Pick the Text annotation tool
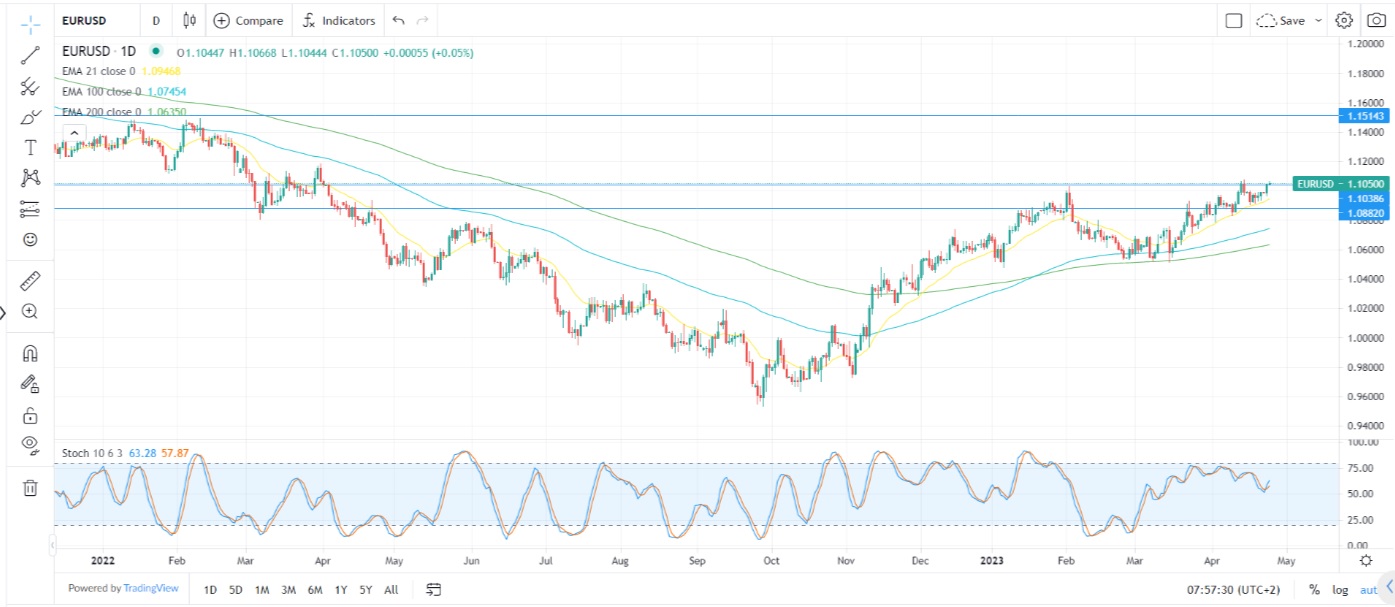 tap(30, 148)
